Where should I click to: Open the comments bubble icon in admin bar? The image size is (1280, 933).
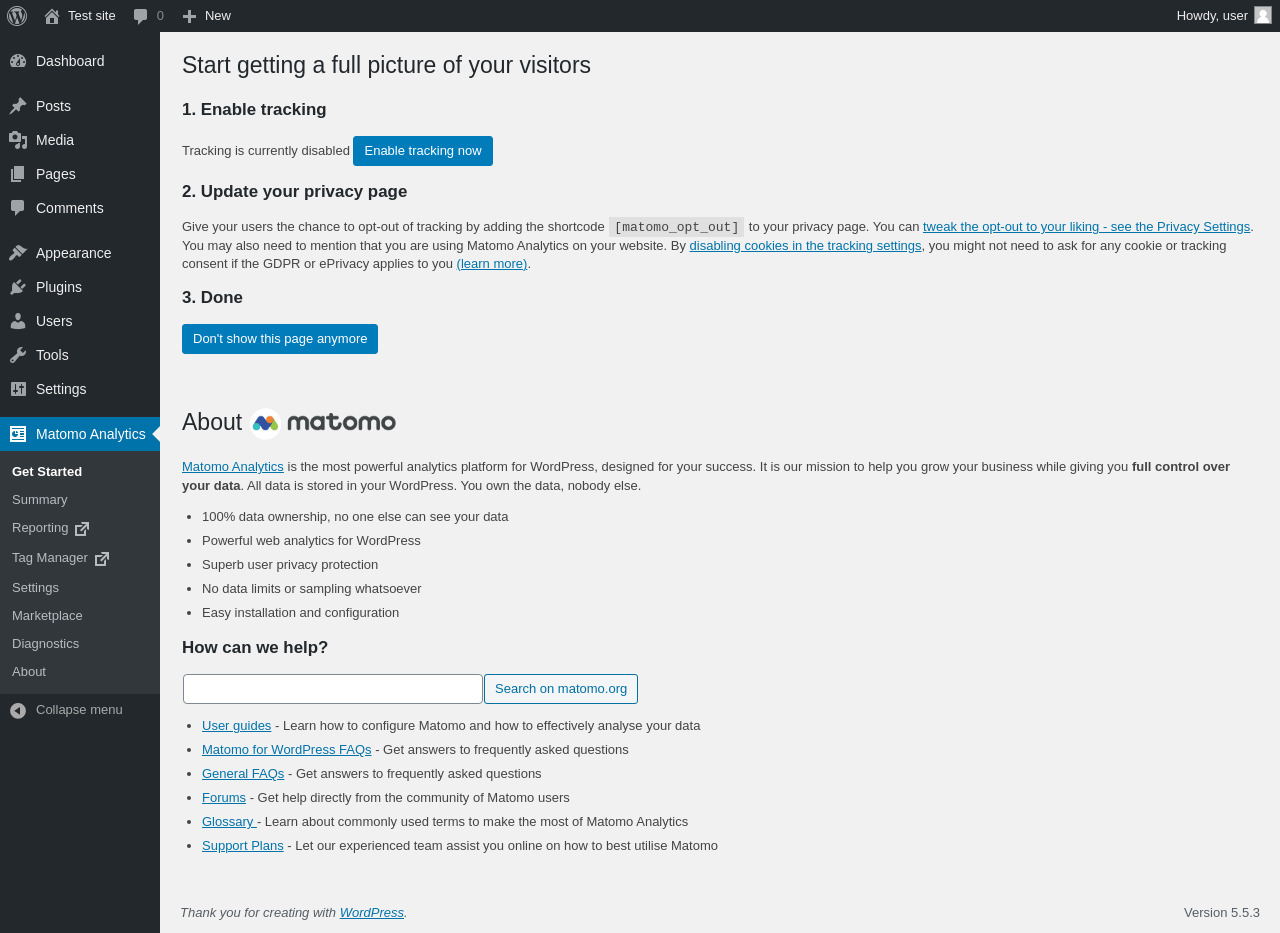click(141, 16)
